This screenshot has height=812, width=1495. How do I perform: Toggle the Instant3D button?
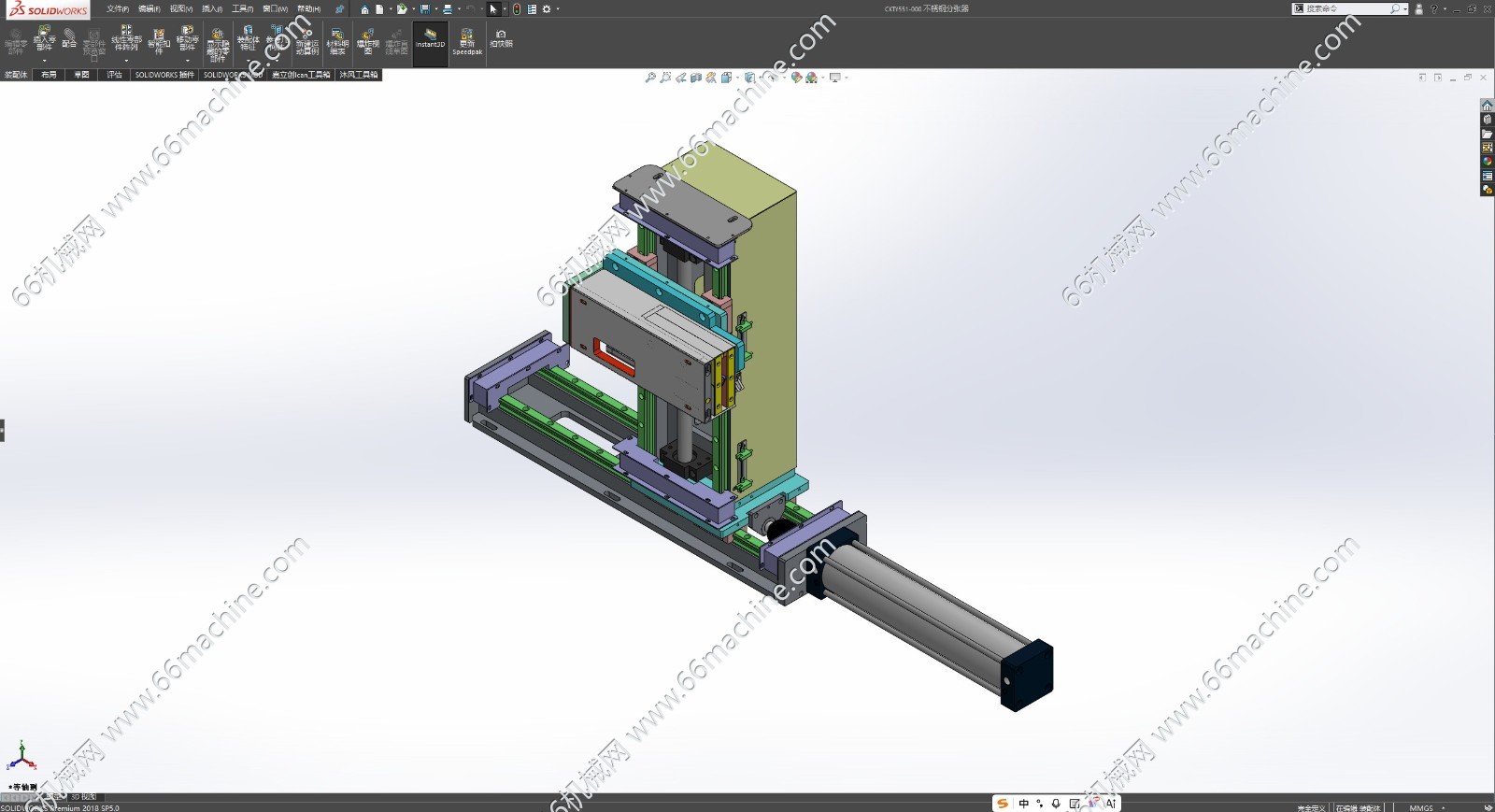coord(430,41)
